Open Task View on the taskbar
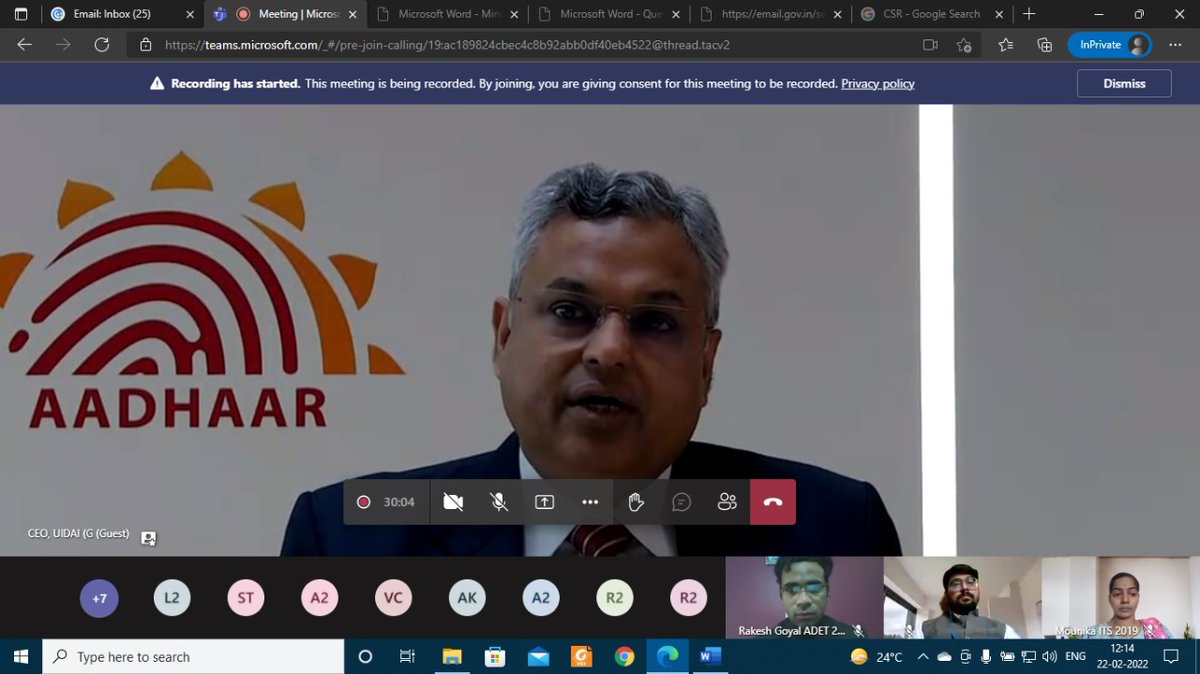Viewport: 1200px width, 674px height. 407,657
